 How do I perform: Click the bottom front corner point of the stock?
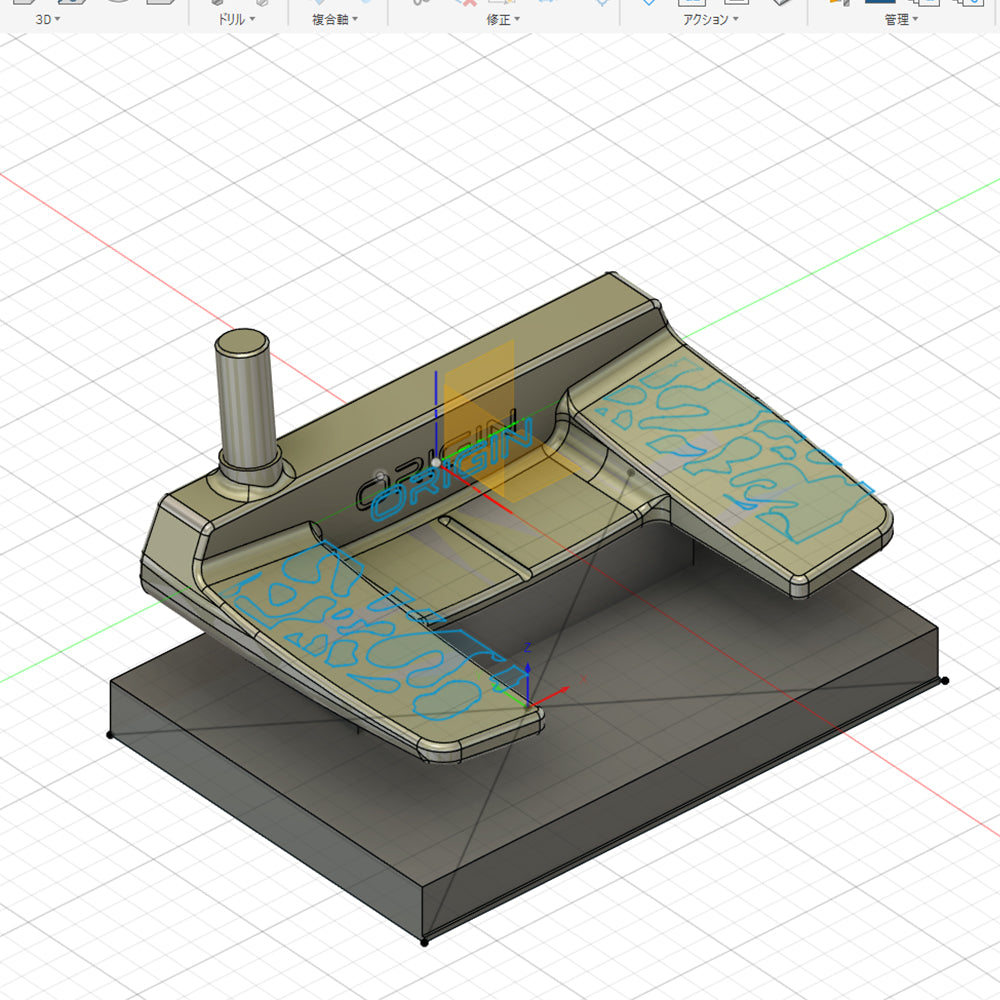click(x=424, y=943)
